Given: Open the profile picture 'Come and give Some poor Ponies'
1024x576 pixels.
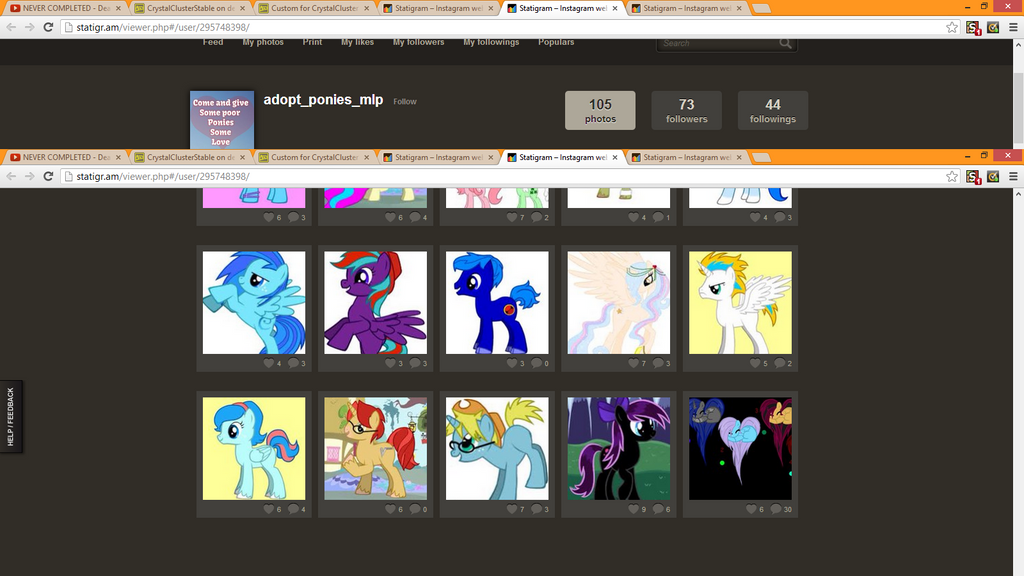Looking at the screenshot, I should 221,120.
